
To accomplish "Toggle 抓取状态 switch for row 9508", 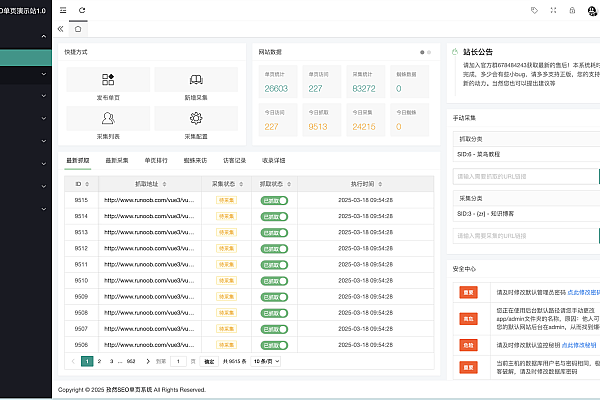I will pos(274,313).
